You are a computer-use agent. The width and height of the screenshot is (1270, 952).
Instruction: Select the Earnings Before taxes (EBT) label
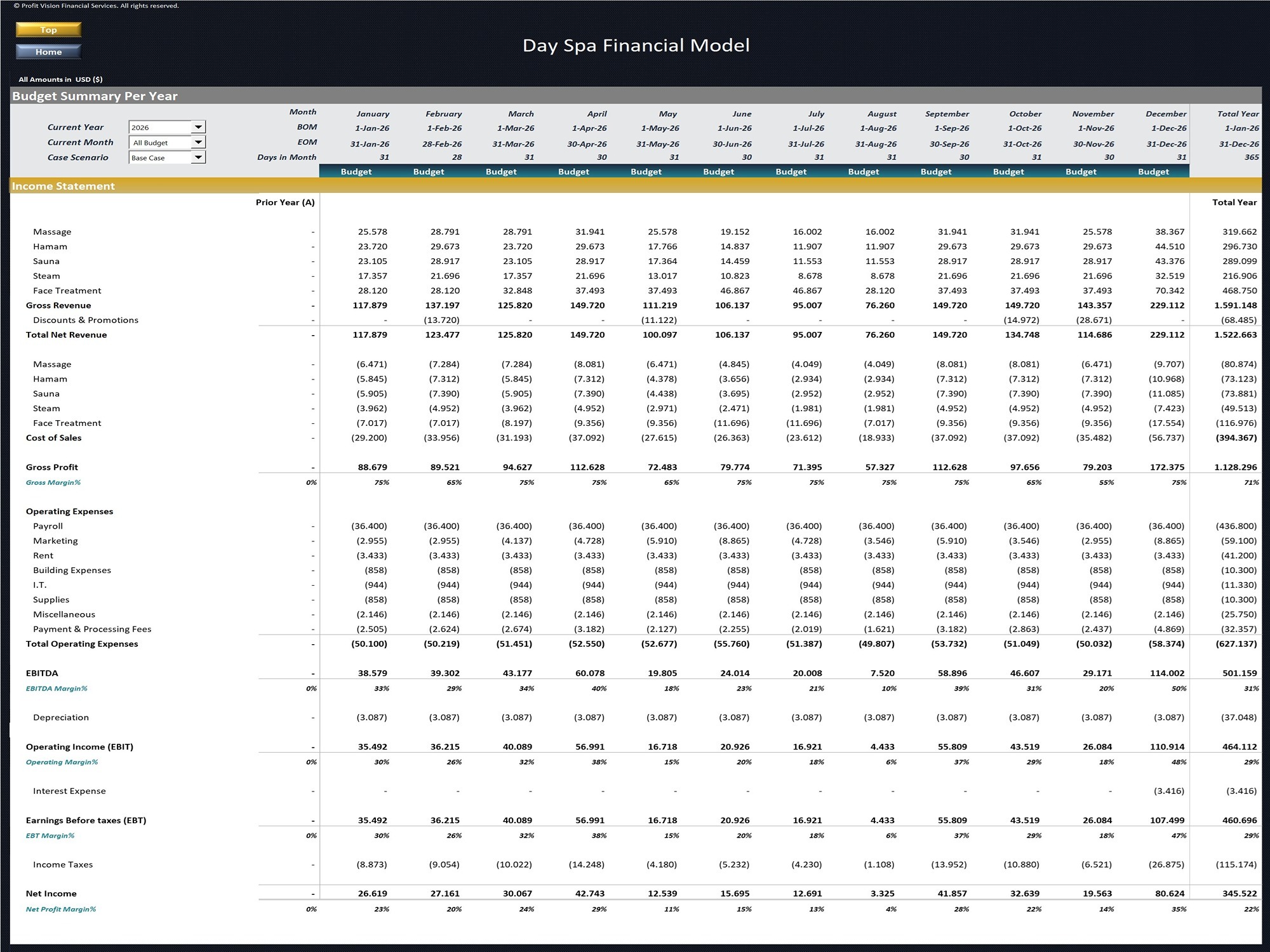coord(86,820)
